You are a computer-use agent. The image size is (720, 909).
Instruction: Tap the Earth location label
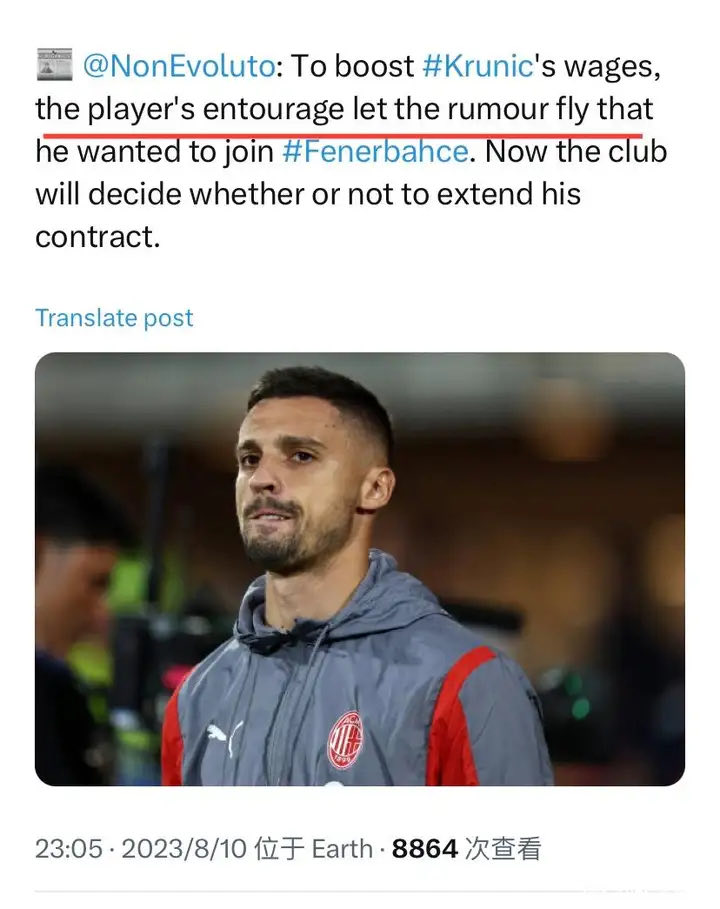pos(340,849)
